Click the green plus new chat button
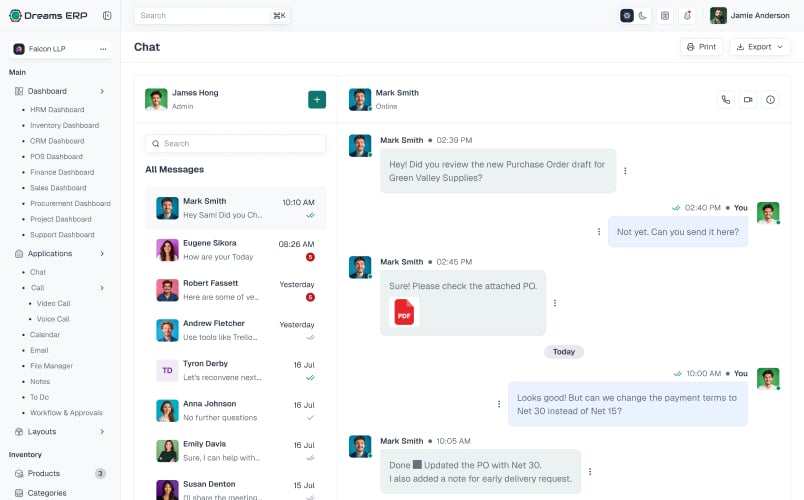804x500 pixels. click(x=317, y=99)
